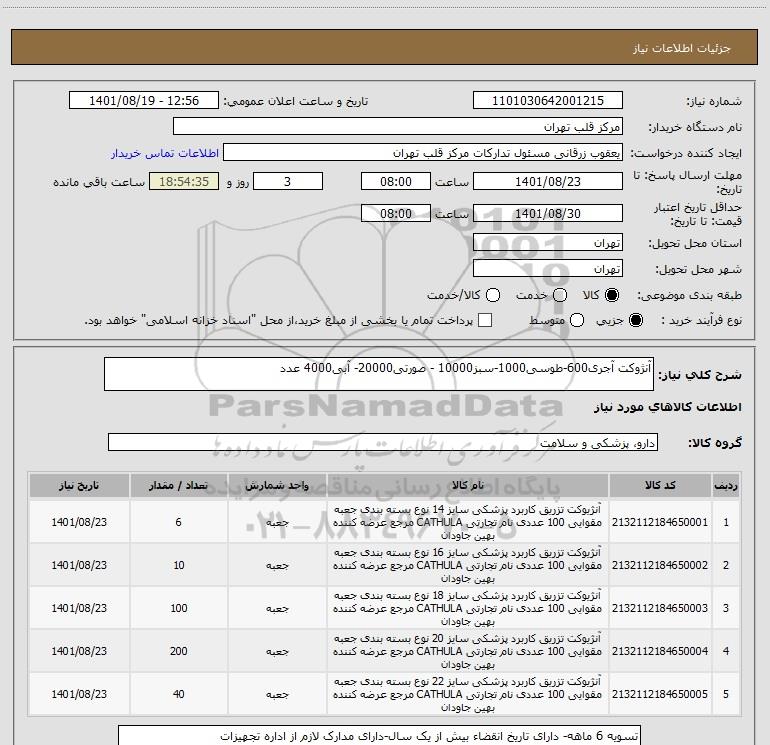This screenshot has width=770, height=745.
Task: Click quantity 200 in row 4
Action: pos(178,651)
